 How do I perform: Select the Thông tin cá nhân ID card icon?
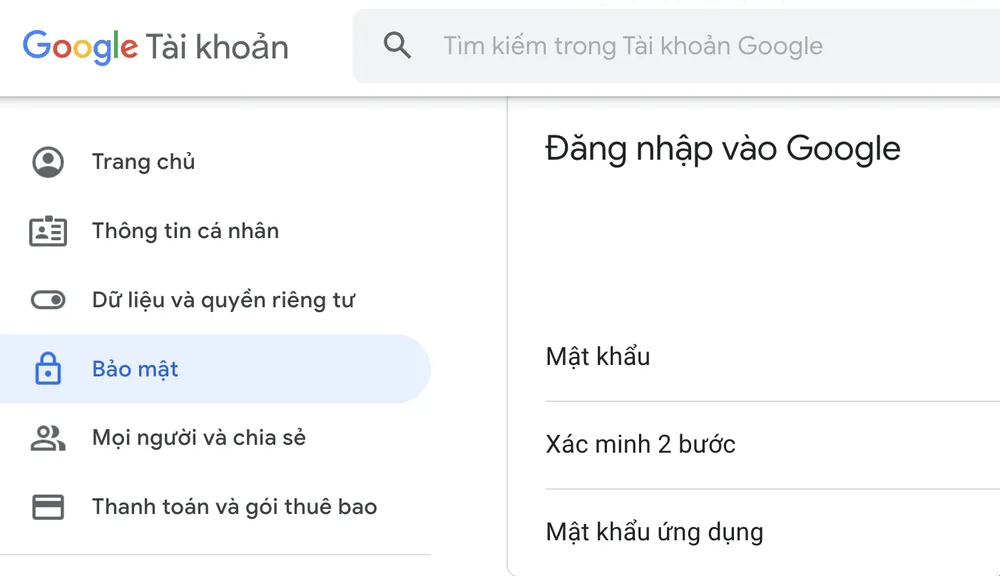[47, 230]
